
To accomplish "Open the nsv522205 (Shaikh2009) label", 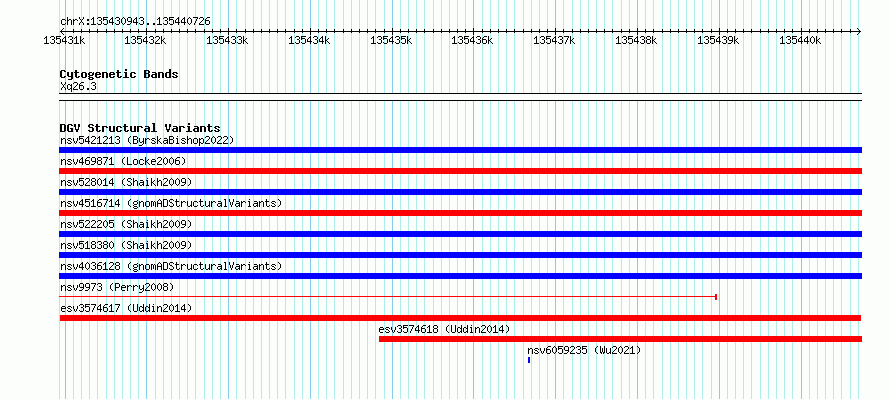I will [126, 224].
